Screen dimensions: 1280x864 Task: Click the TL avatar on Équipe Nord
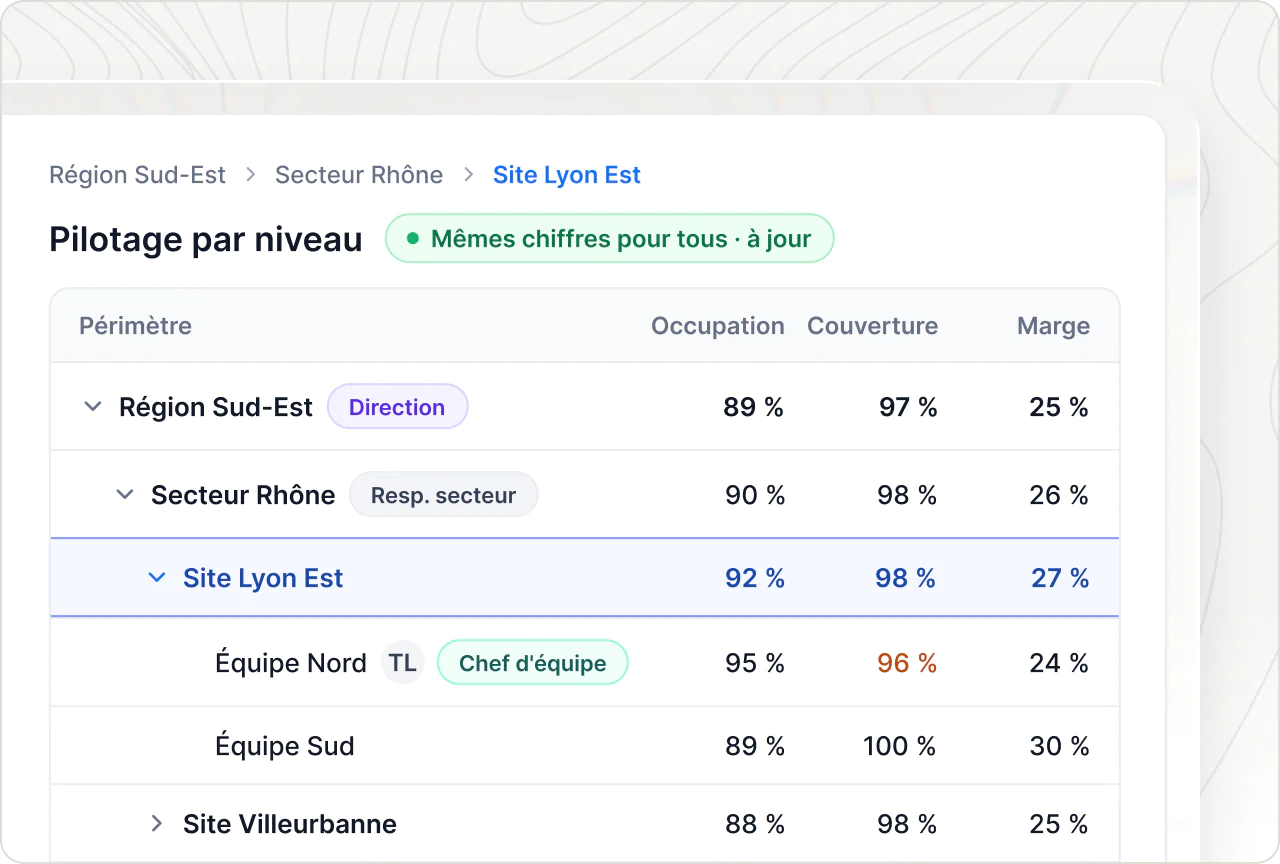coord(403,663)
